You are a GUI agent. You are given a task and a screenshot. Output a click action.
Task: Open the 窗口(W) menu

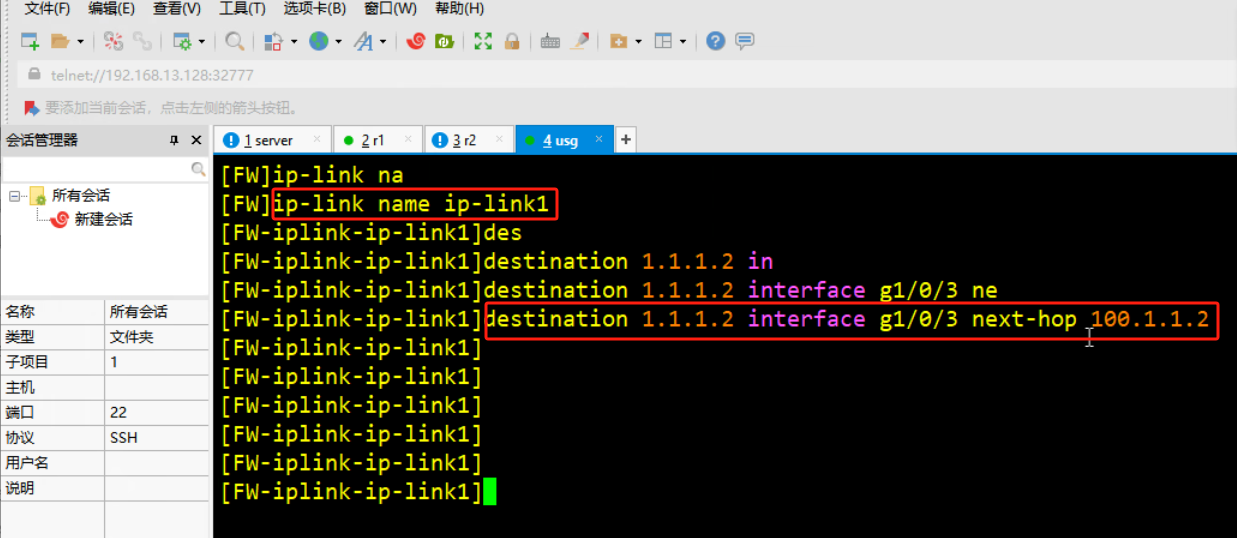click(390, 8)
